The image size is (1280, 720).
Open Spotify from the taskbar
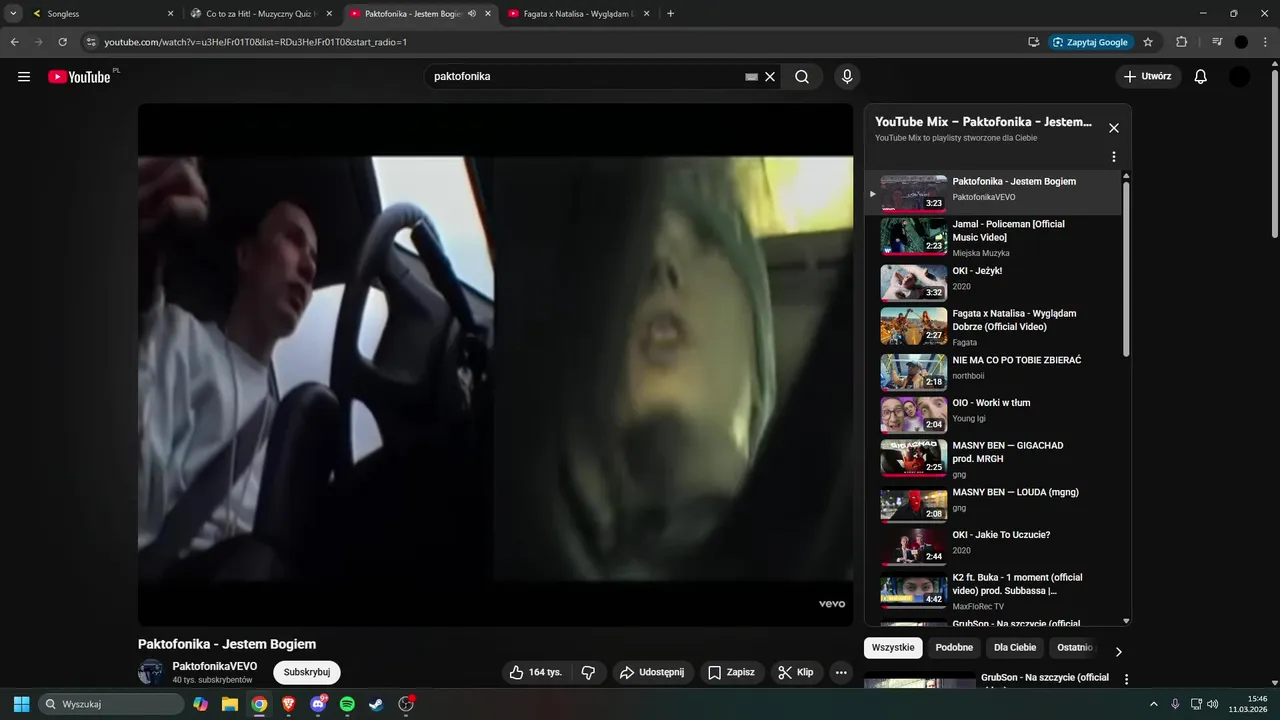347,704
